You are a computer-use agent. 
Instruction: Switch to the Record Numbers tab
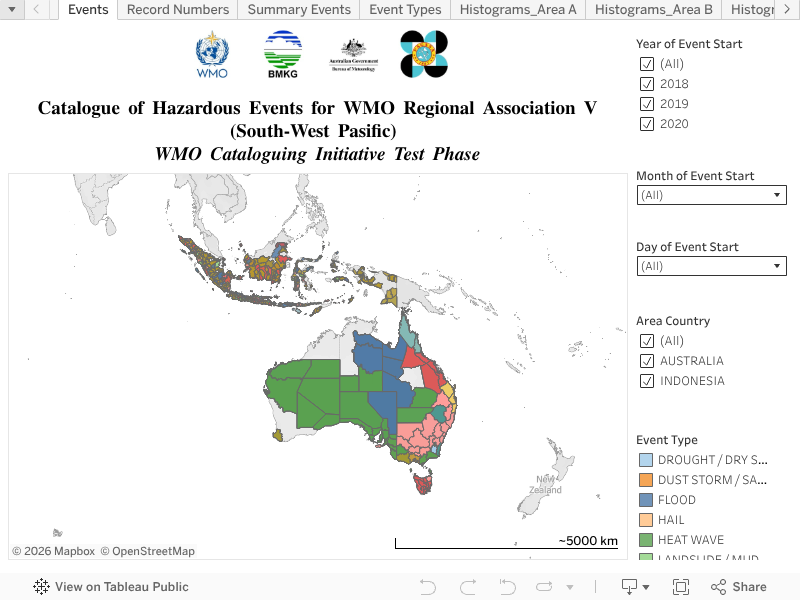click(x=178, y=10)
